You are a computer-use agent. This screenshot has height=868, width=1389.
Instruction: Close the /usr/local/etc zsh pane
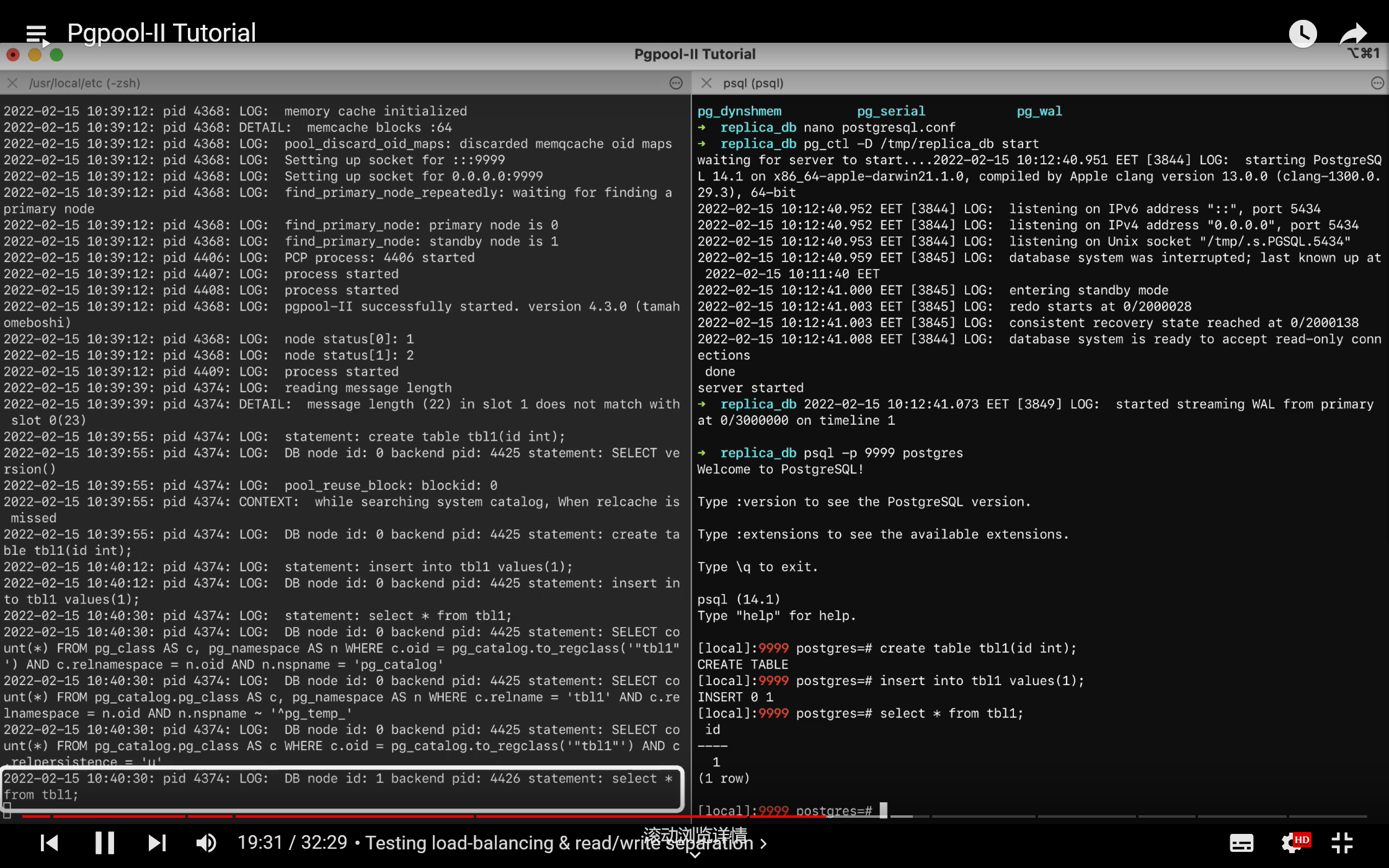[12, 83]
